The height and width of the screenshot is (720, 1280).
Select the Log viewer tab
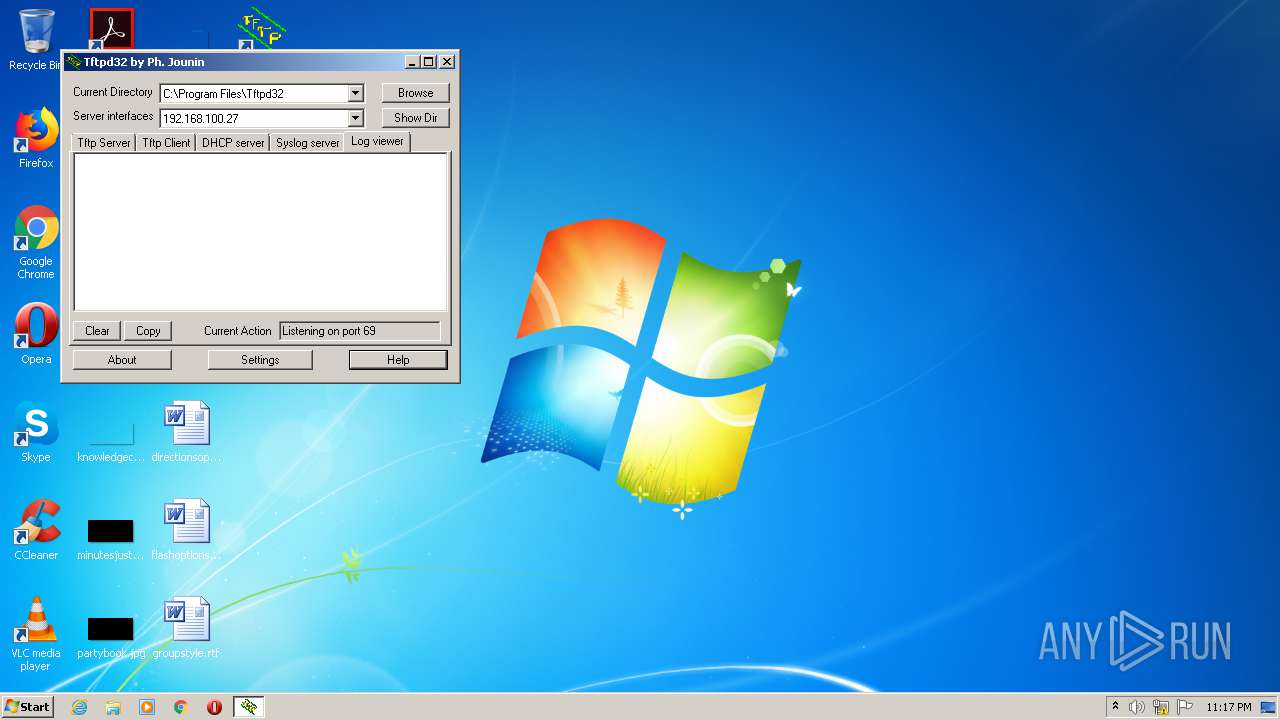377,141
